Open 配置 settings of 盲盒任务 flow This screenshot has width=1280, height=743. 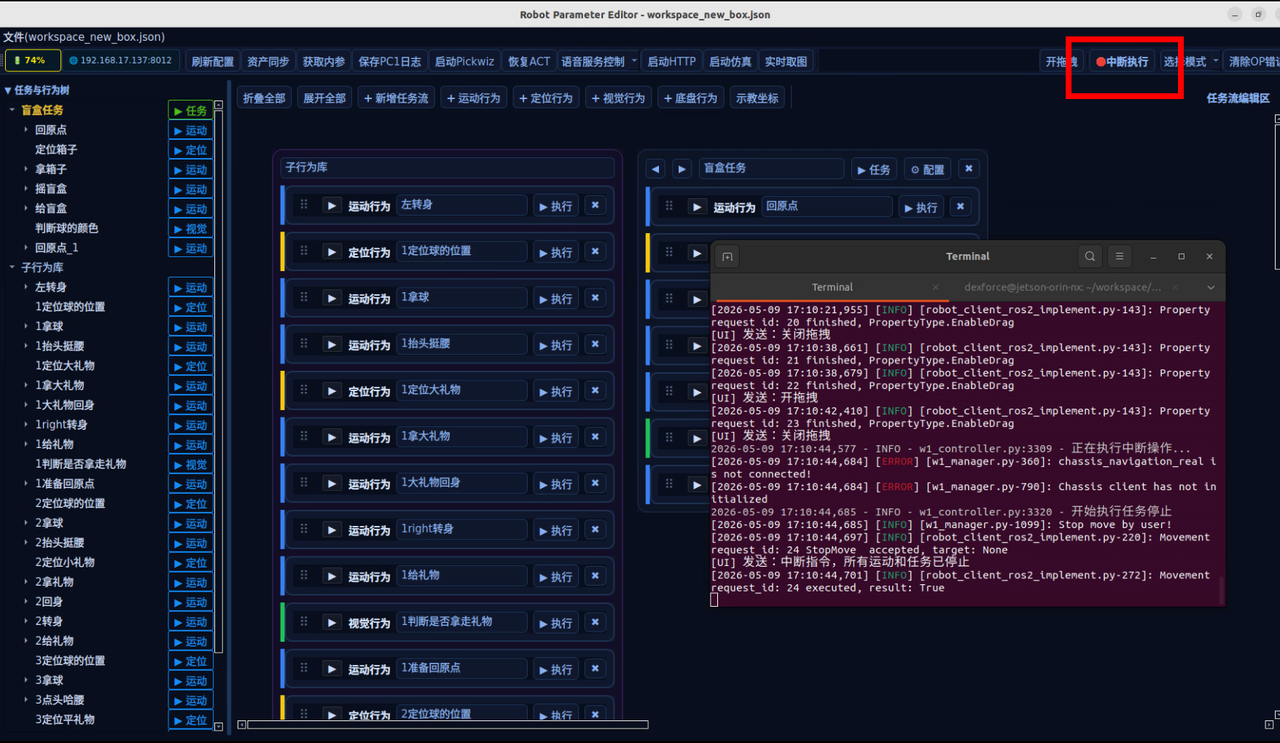[x=927, y=169]
